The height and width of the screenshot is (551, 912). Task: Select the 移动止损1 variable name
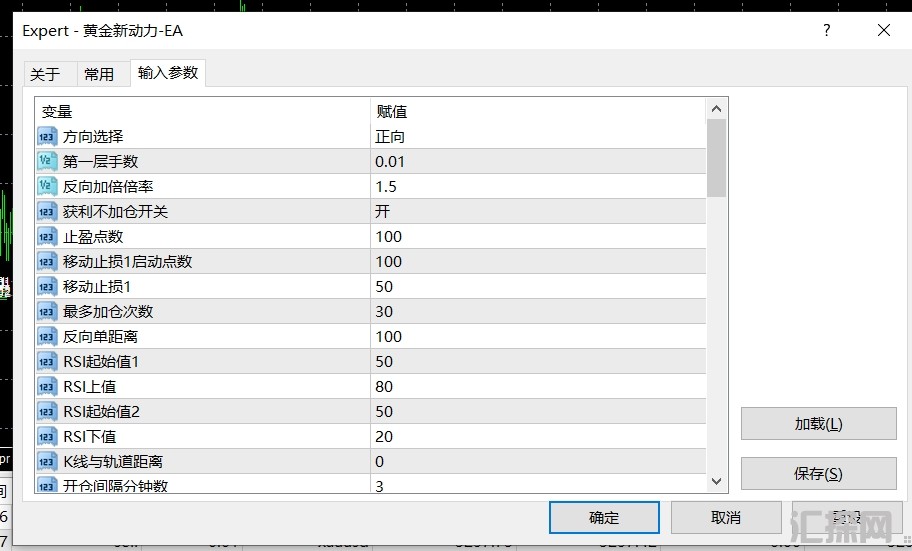[97, 287]
